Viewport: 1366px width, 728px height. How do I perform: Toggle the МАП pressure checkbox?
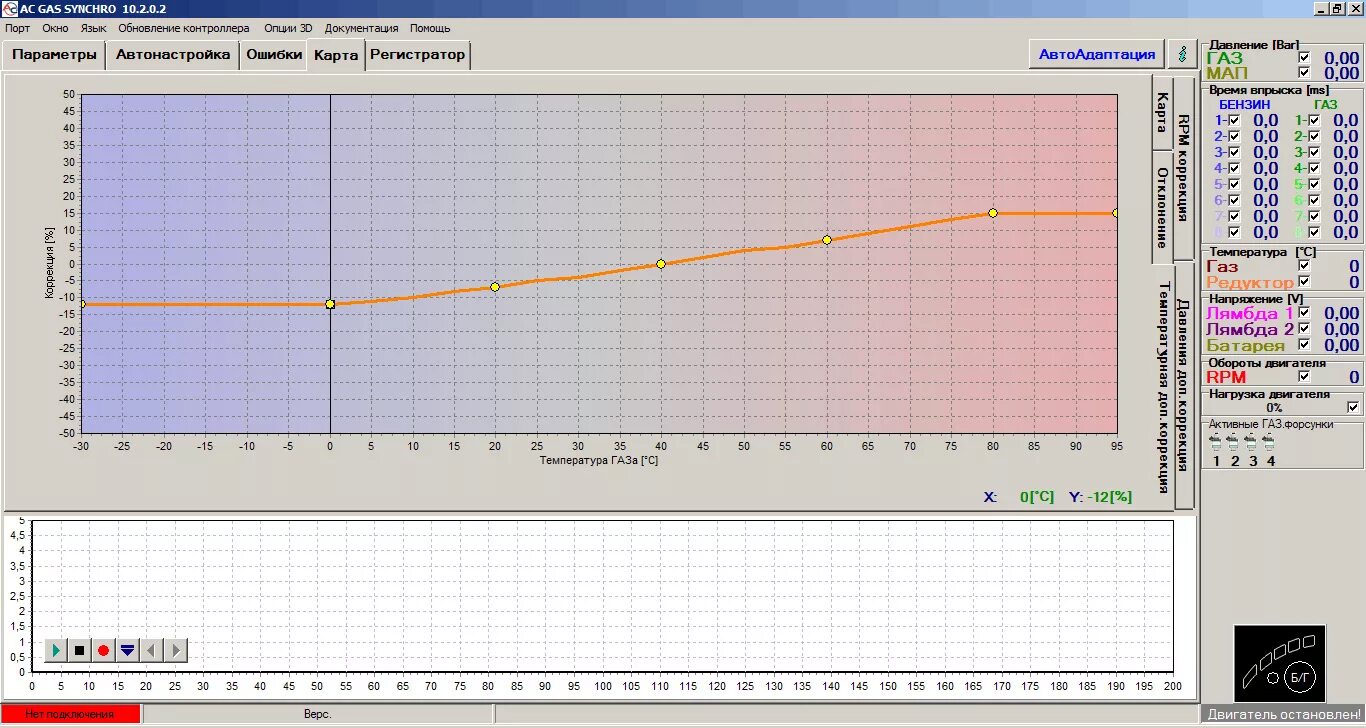pos(1303,73)
